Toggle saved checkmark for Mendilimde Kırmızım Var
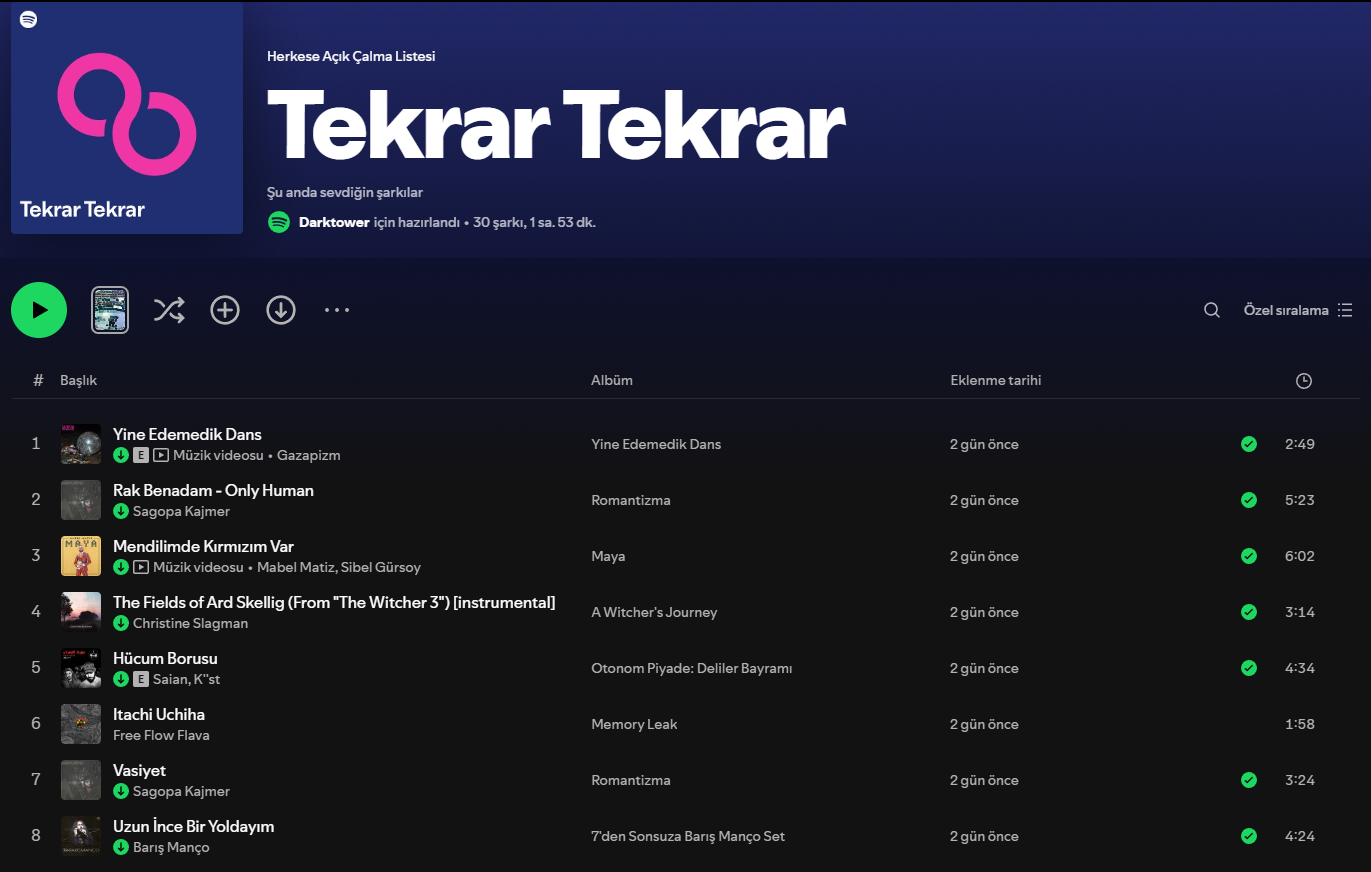Image resolution: width=1371 pixels, height=872 pixels. (x=1249, y=556)
